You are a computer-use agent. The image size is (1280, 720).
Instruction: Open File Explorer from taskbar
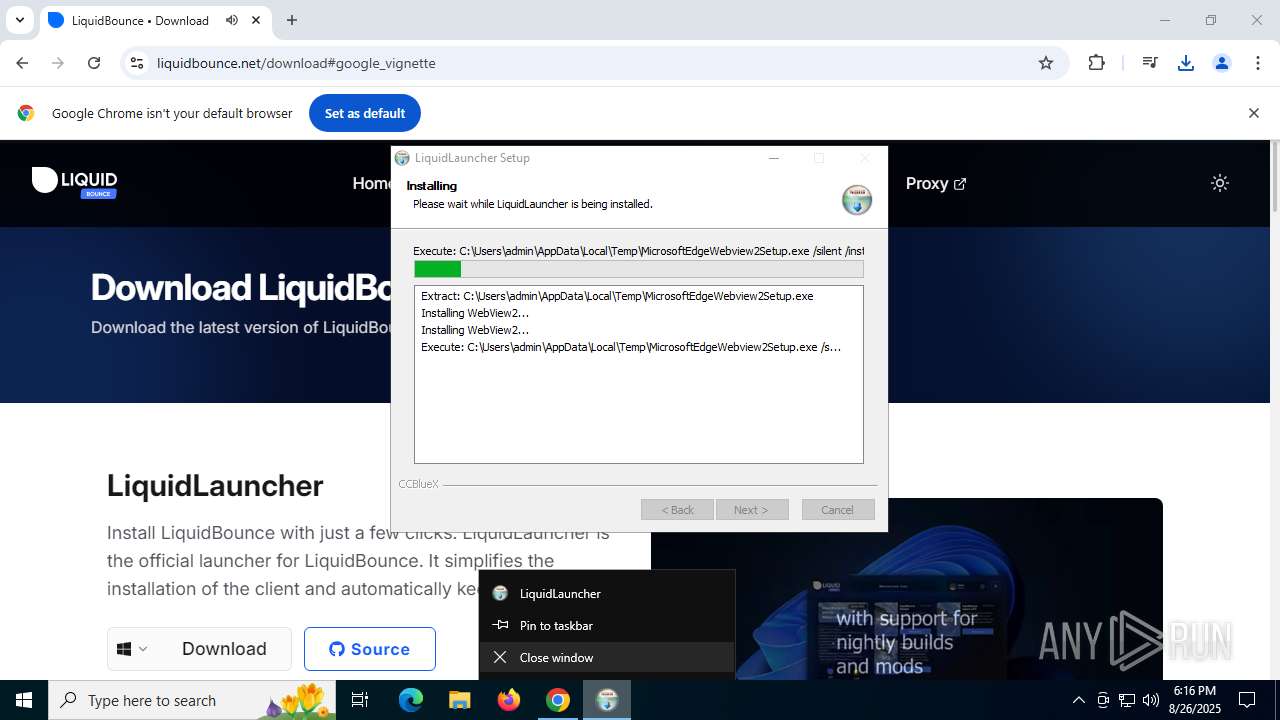coord(459,700)
